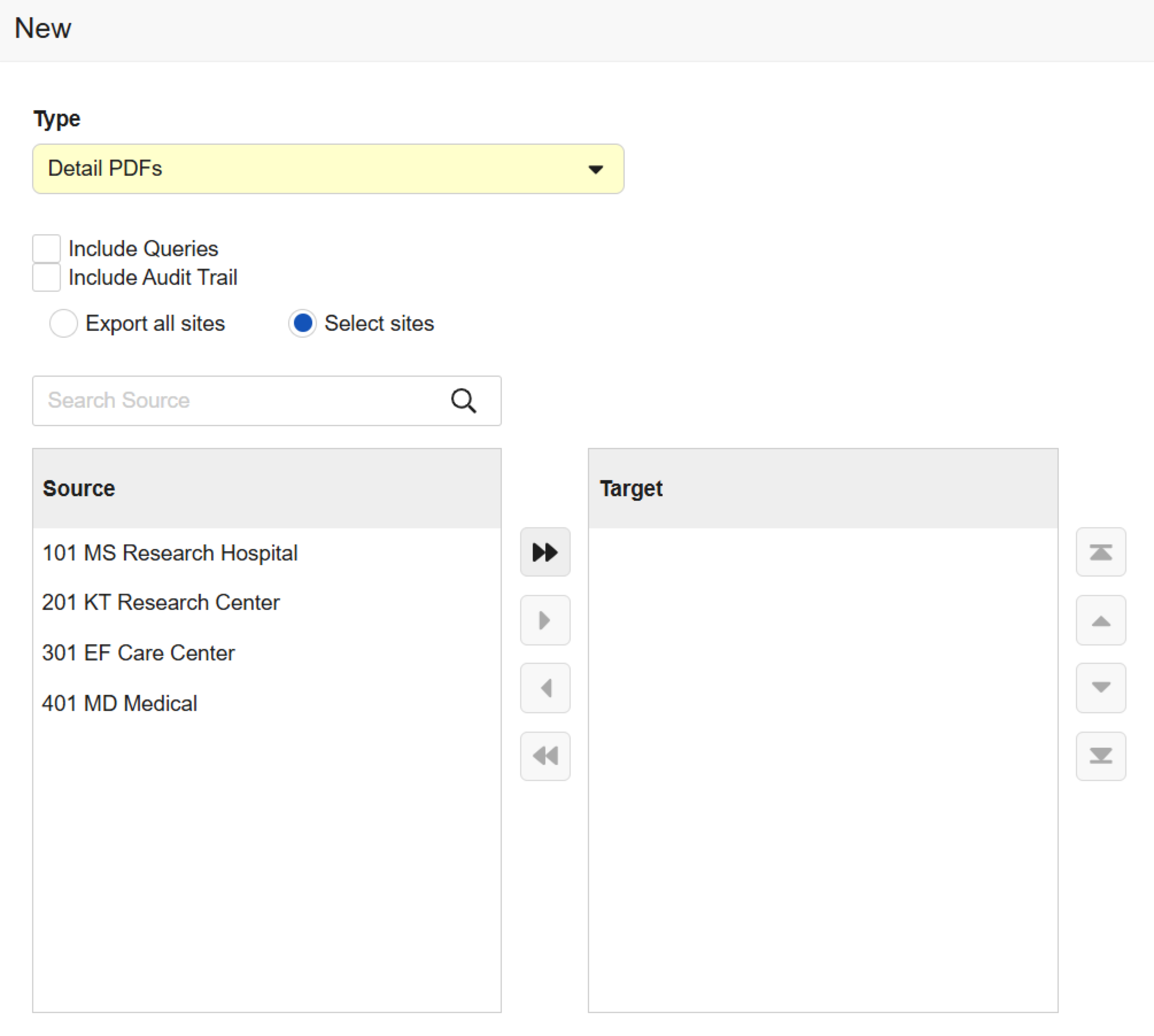The width and height of the screenshot is (1154, 1036).
Task: Click the move-up reorder button
Action: pyautogui.click(x=1101, y=620)
